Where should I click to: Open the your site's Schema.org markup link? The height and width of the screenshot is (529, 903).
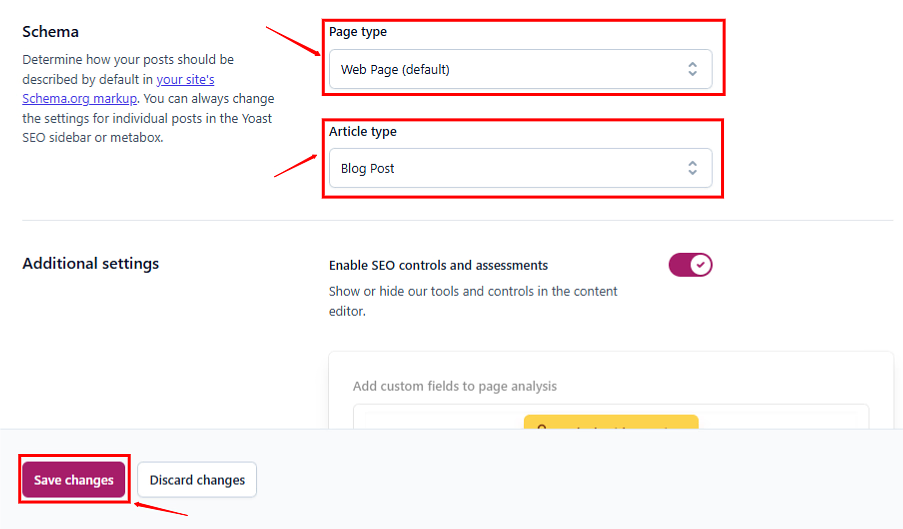(x=118, y=89)
